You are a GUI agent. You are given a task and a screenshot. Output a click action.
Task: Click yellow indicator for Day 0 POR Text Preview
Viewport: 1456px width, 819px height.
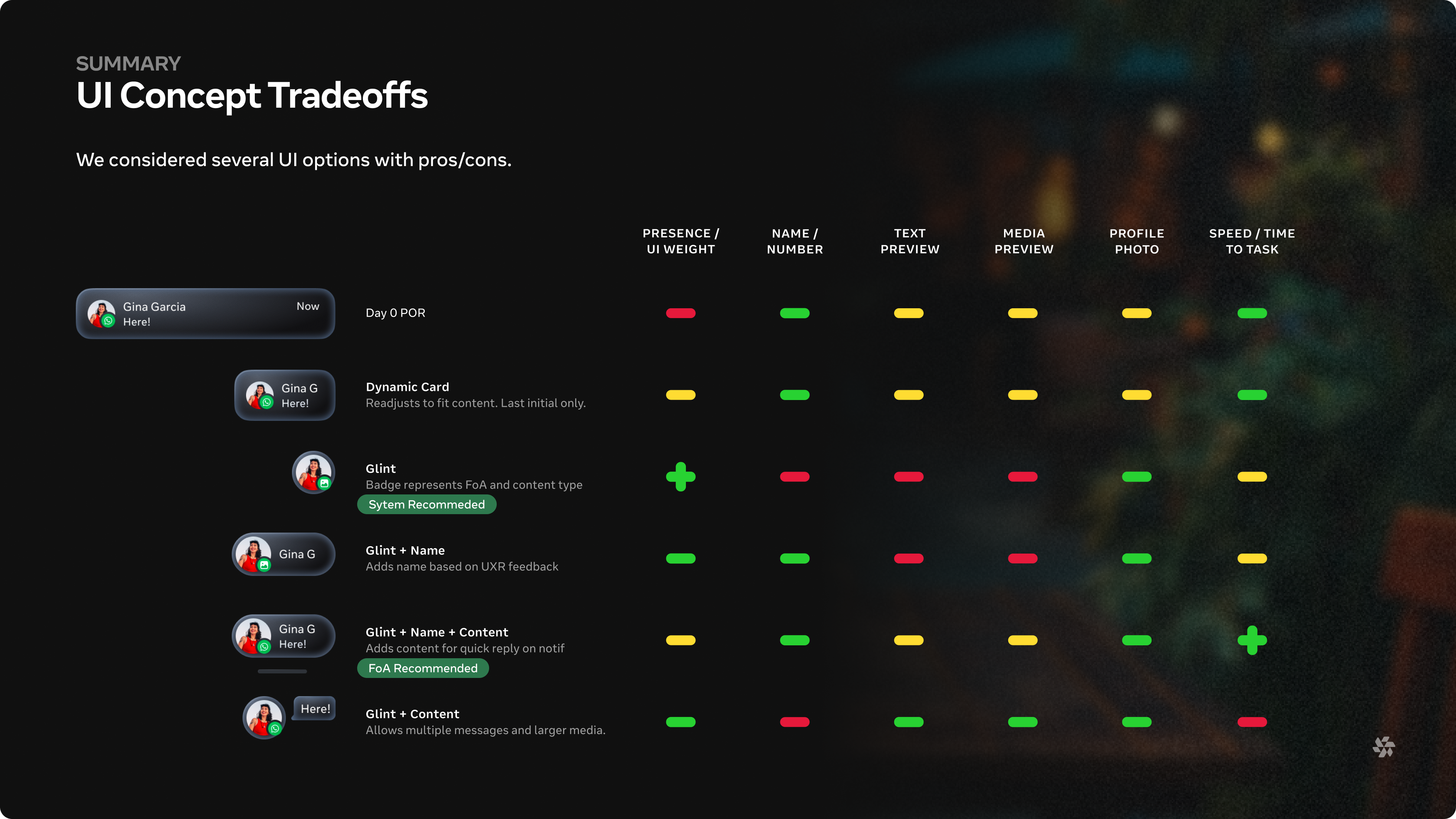tap(909, 313)
